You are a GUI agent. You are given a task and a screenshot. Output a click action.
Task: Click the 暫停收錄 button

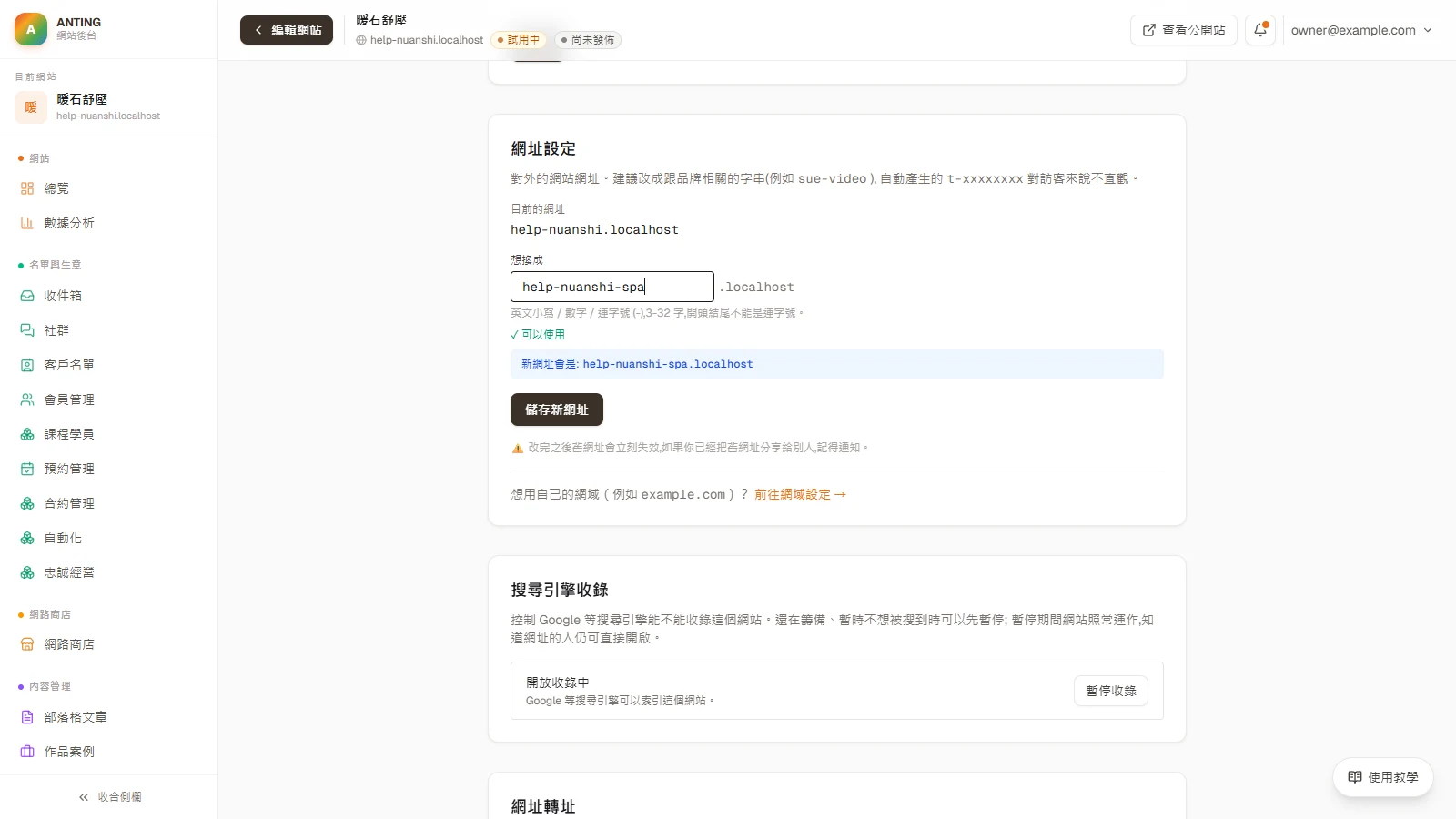coord(1111,691)
